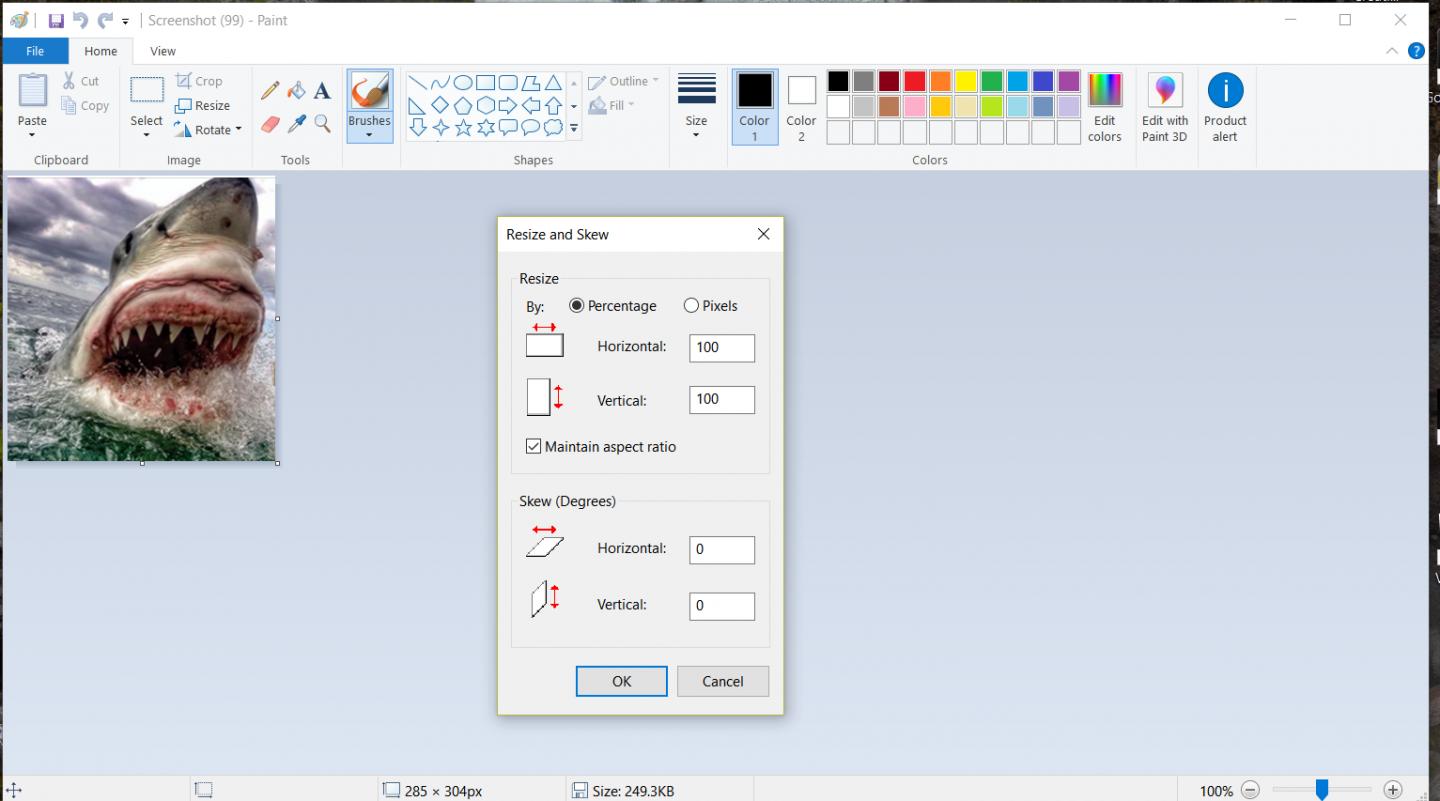The height and width of the screenshot is (801, 1440).
Task: Switch to the View tab
Action: point(162,51)
